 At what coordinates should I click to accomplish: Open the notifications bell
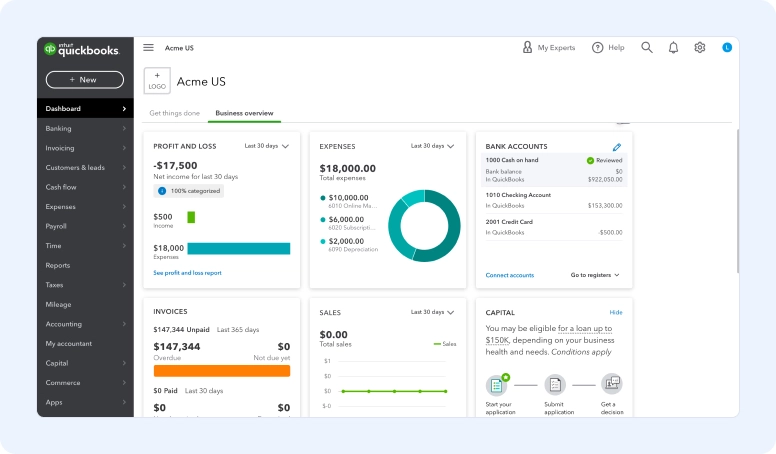pyautogui.click(x=674, y=48)
